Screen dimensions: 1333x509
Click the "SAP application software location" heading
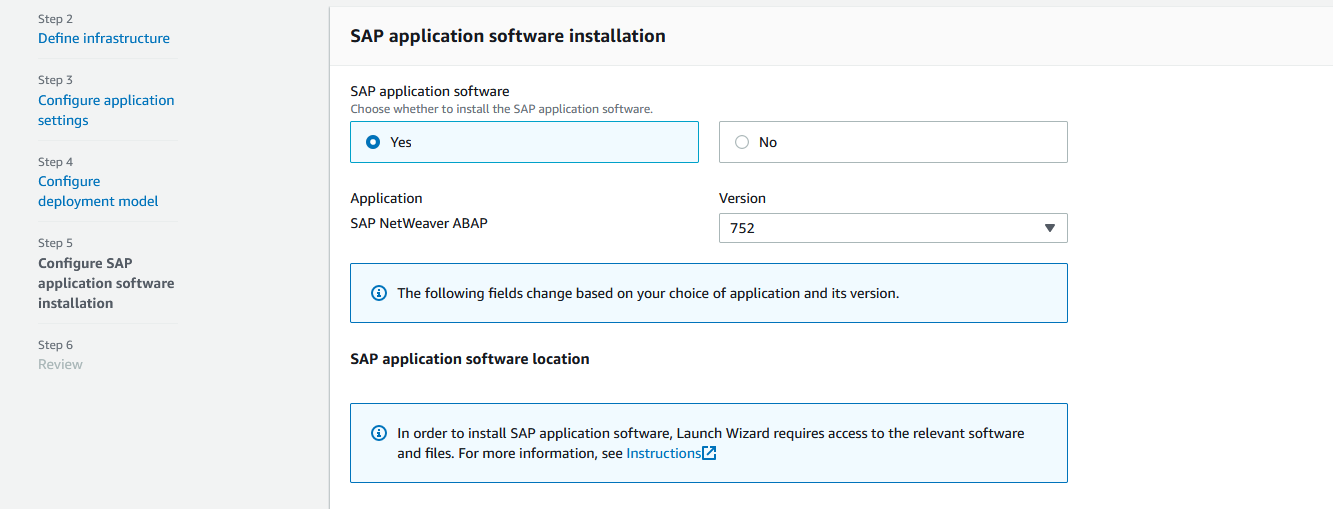469,358
